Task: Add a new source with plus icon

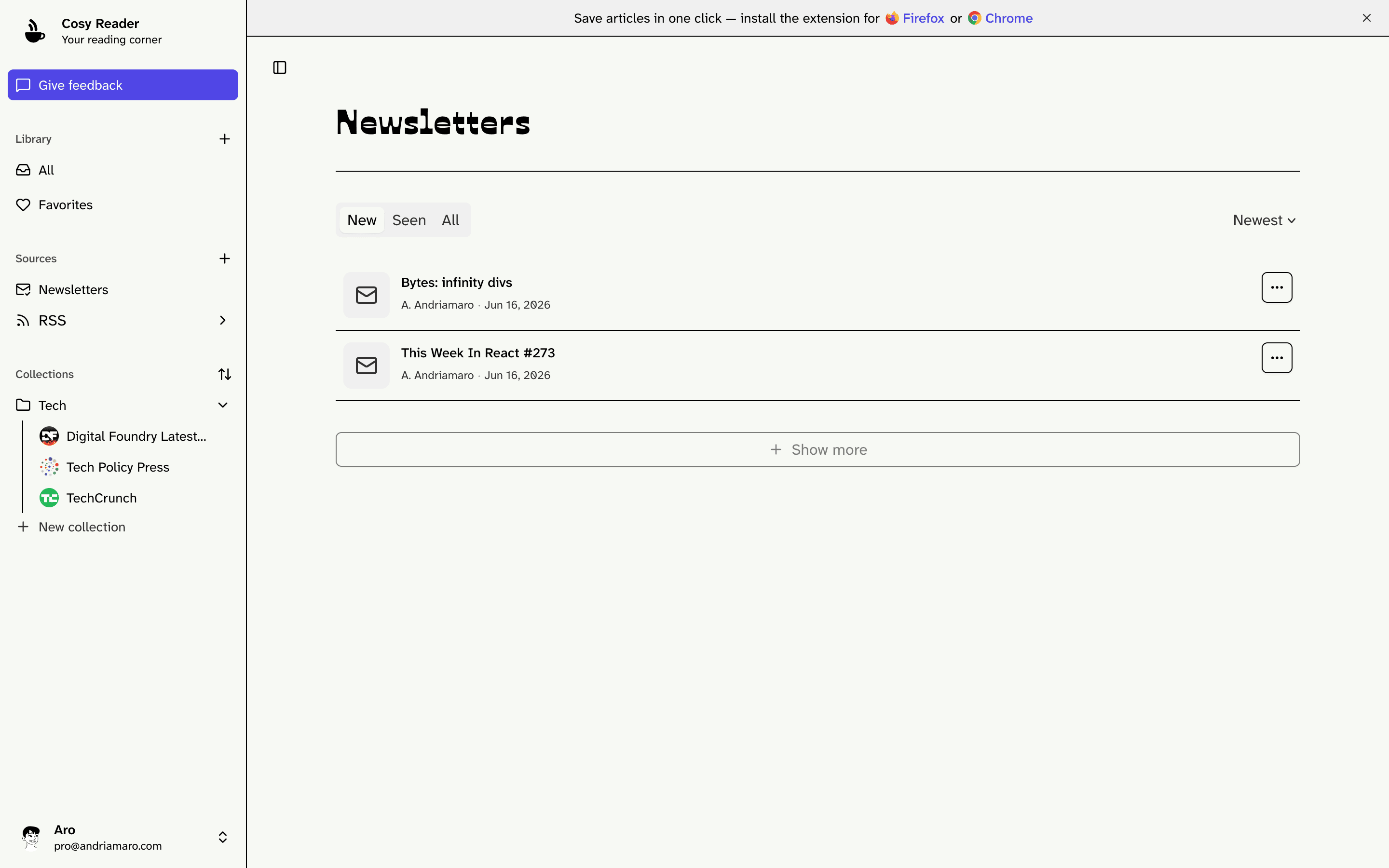Action: coord(224,258)
